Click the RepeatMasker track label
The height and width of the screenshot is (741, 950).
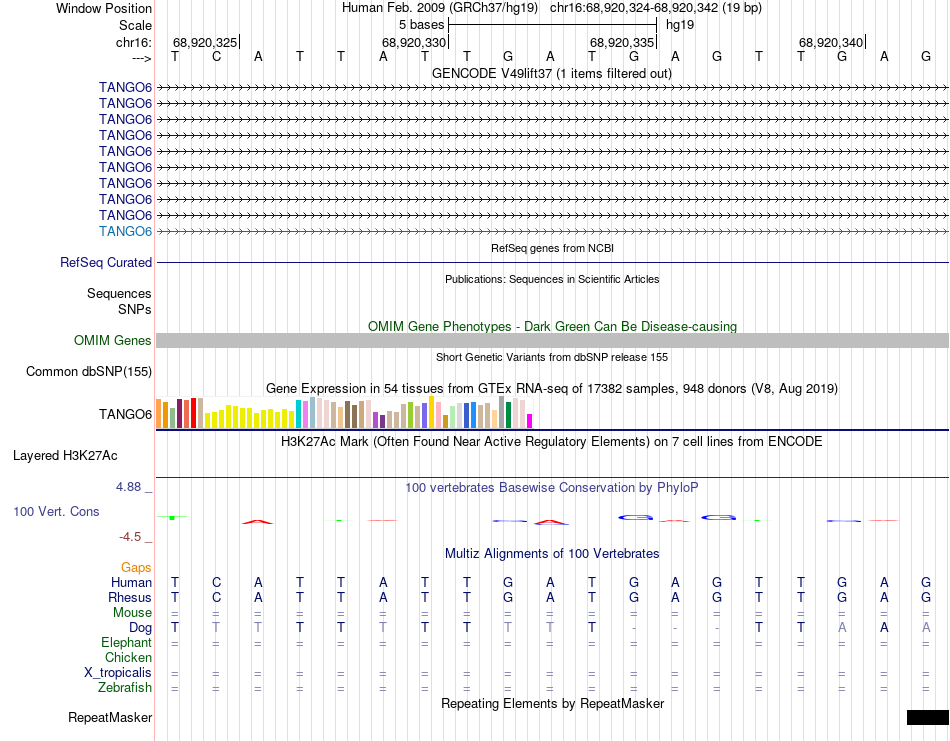coord(110,717)
